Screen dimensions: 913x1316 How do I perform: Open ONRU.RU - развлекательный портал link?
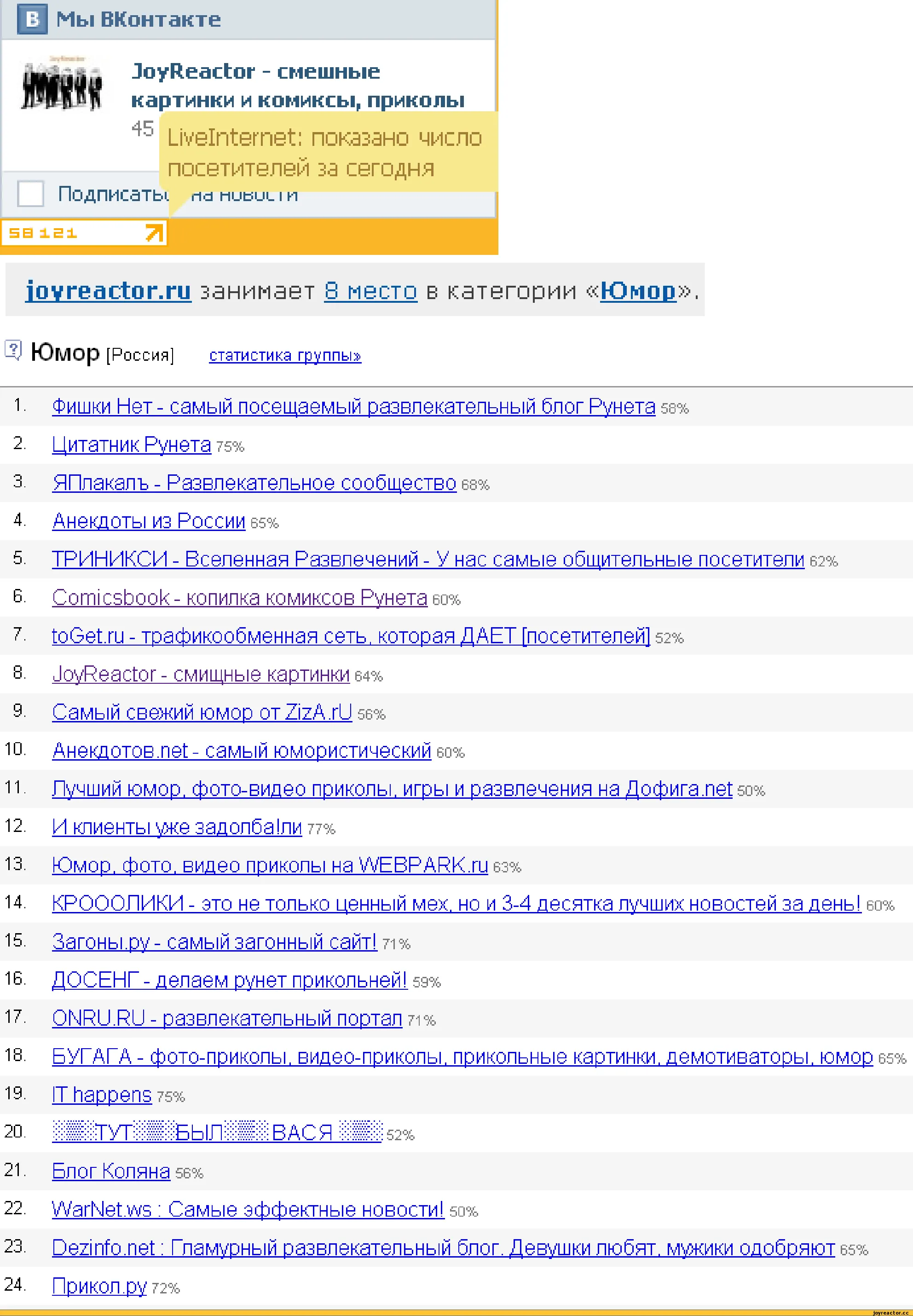[227, 1019]
